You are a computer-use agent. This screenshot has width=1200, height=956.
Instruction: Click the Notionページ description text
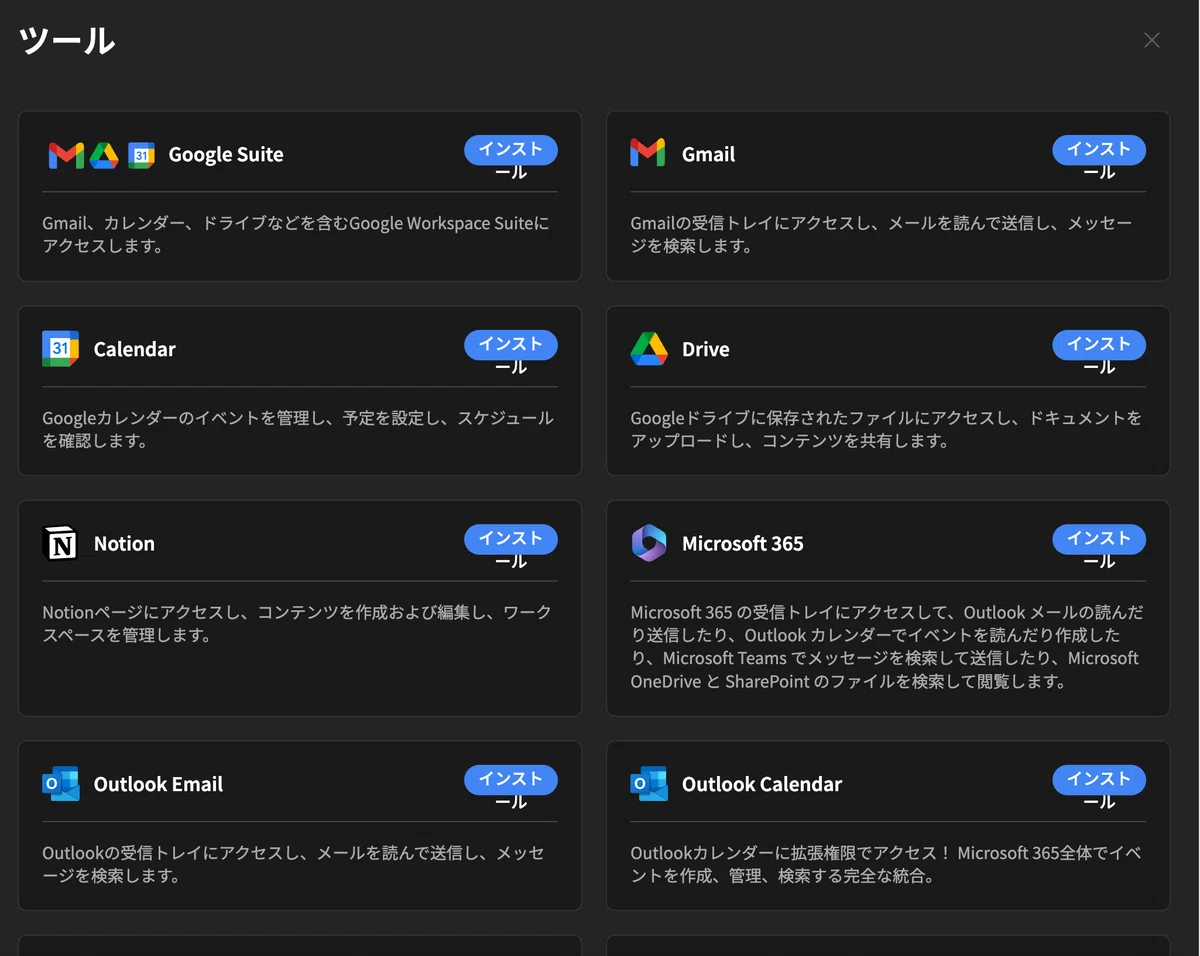(x=297, y=623)
